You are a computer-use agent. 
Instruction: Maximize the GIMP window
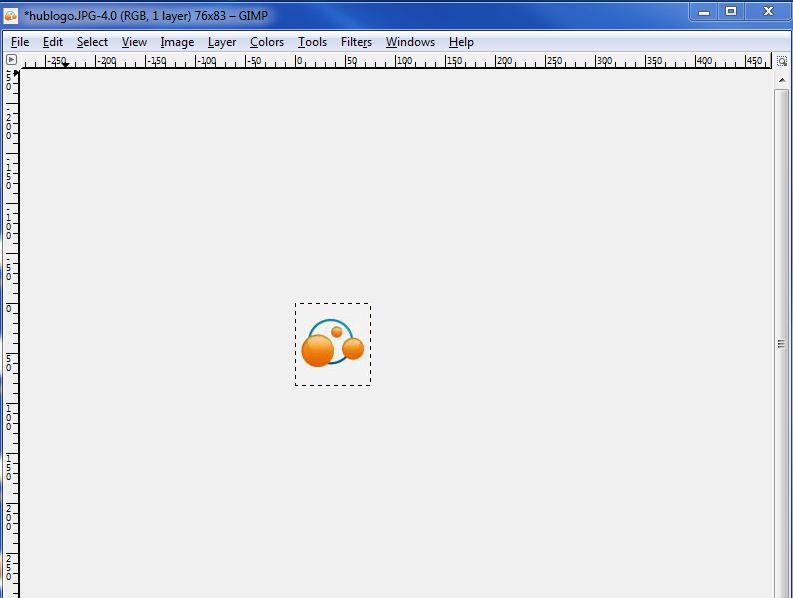coord(731,11)
